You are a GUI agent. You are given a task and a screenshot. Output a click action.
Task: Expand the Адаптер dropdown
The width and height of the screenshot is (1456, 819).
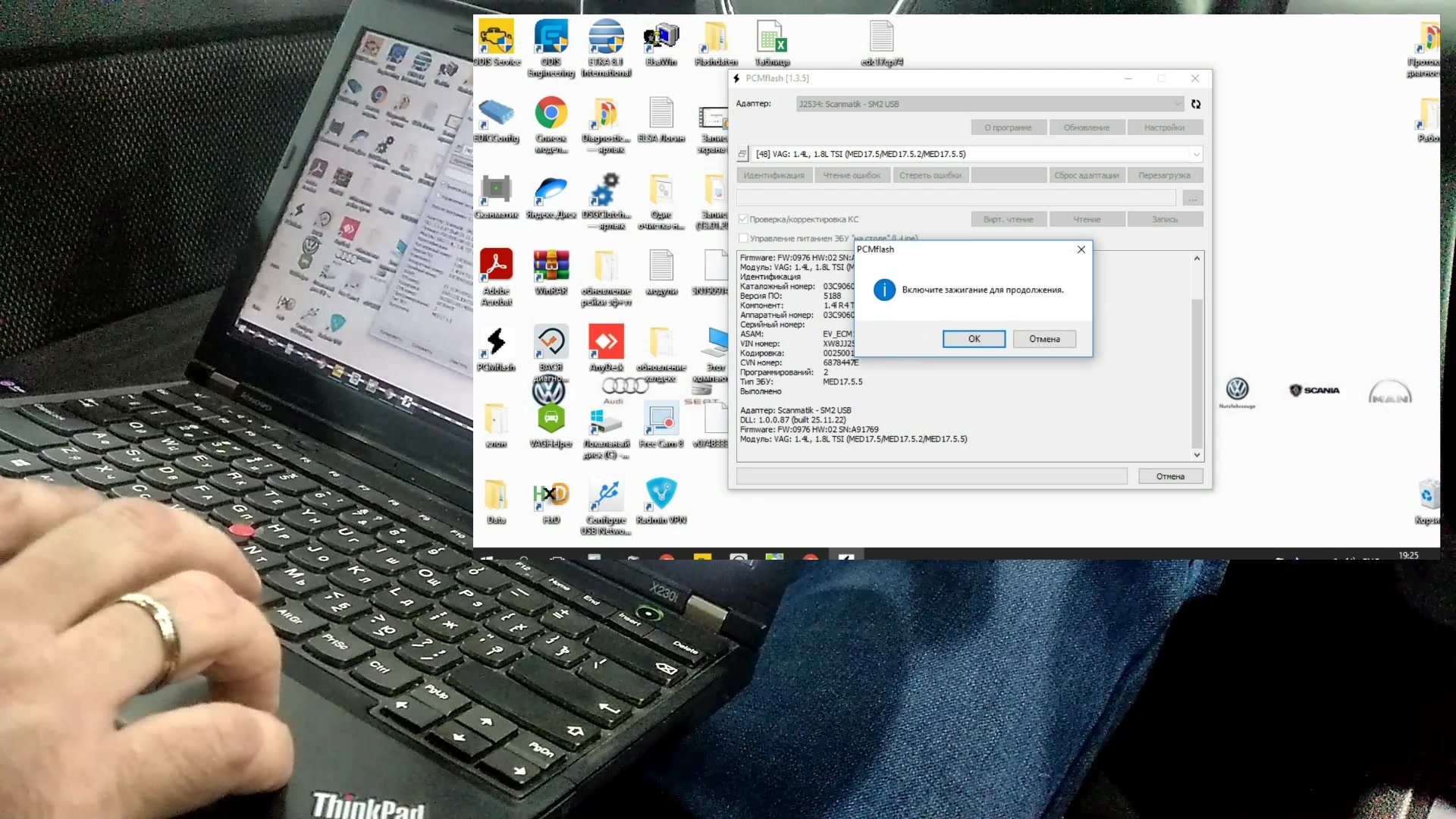(x=990, y=104)
